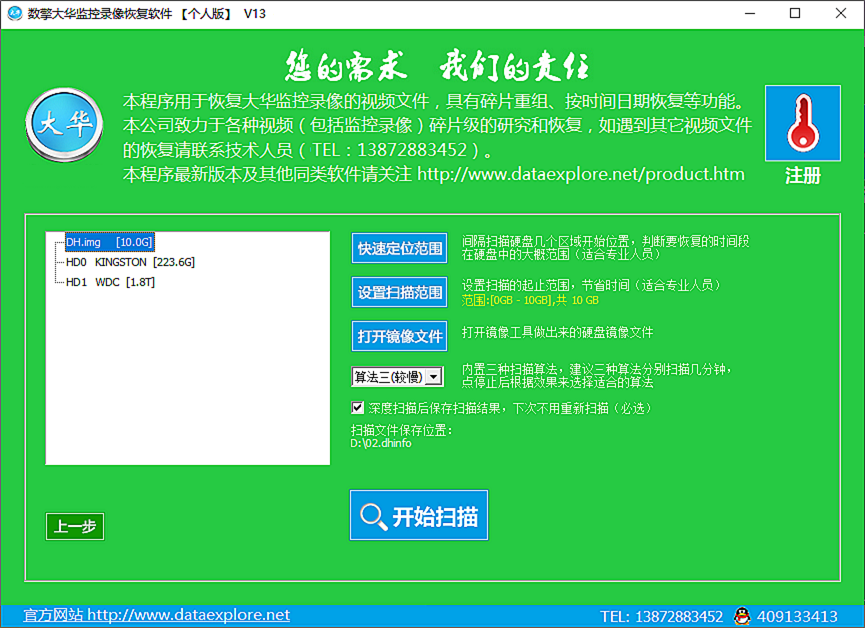
Task: Click the QQ penguin icon in status bar
Action: pyautogui.click(x=742, y=616)
